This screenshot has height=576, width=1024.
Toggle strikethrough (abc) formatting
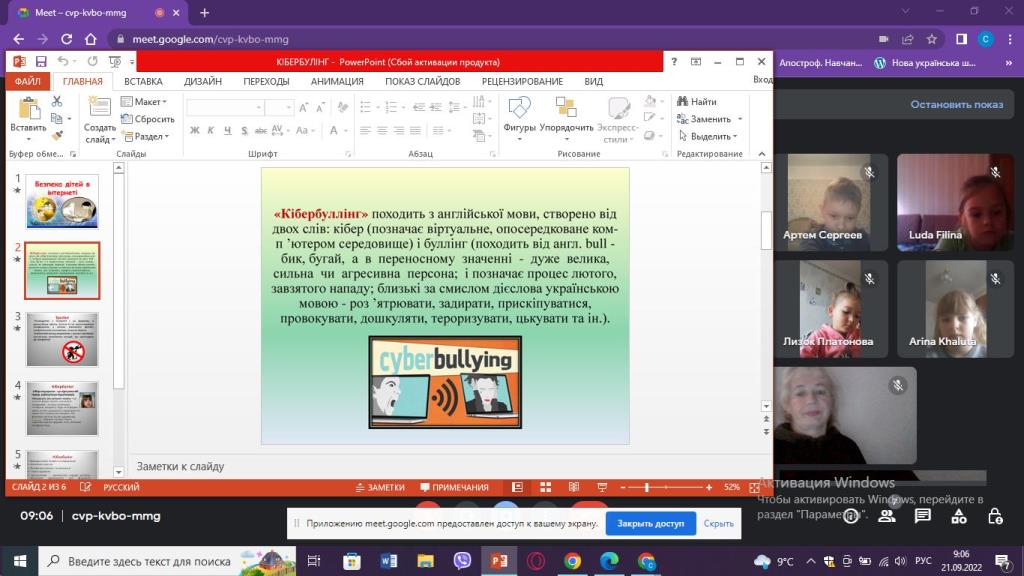(x=260, y=131)
